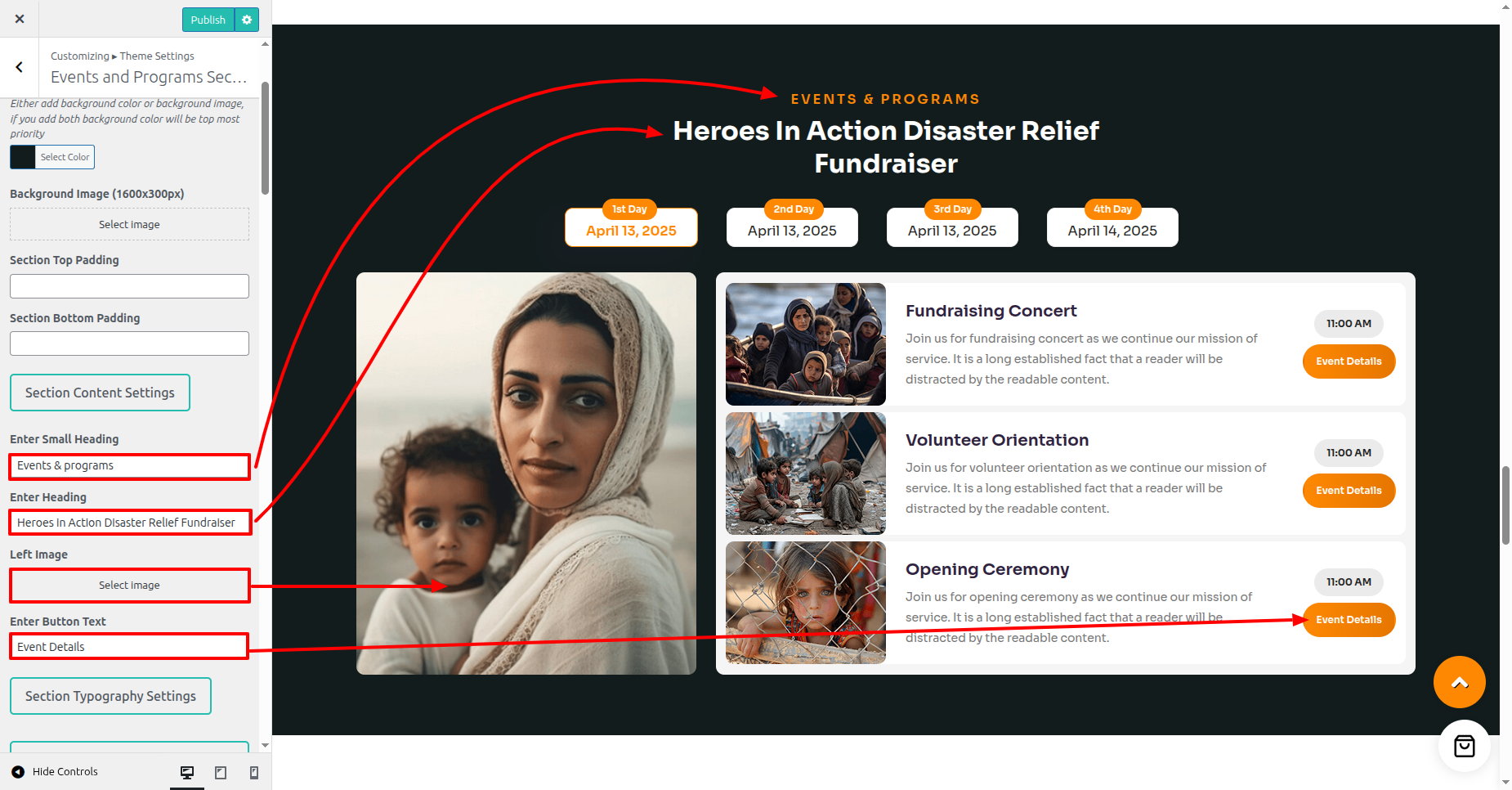This screenshot has height=790, width=1512.
Task: Open background Select Color swatch
Action: [x=52, y=157]
